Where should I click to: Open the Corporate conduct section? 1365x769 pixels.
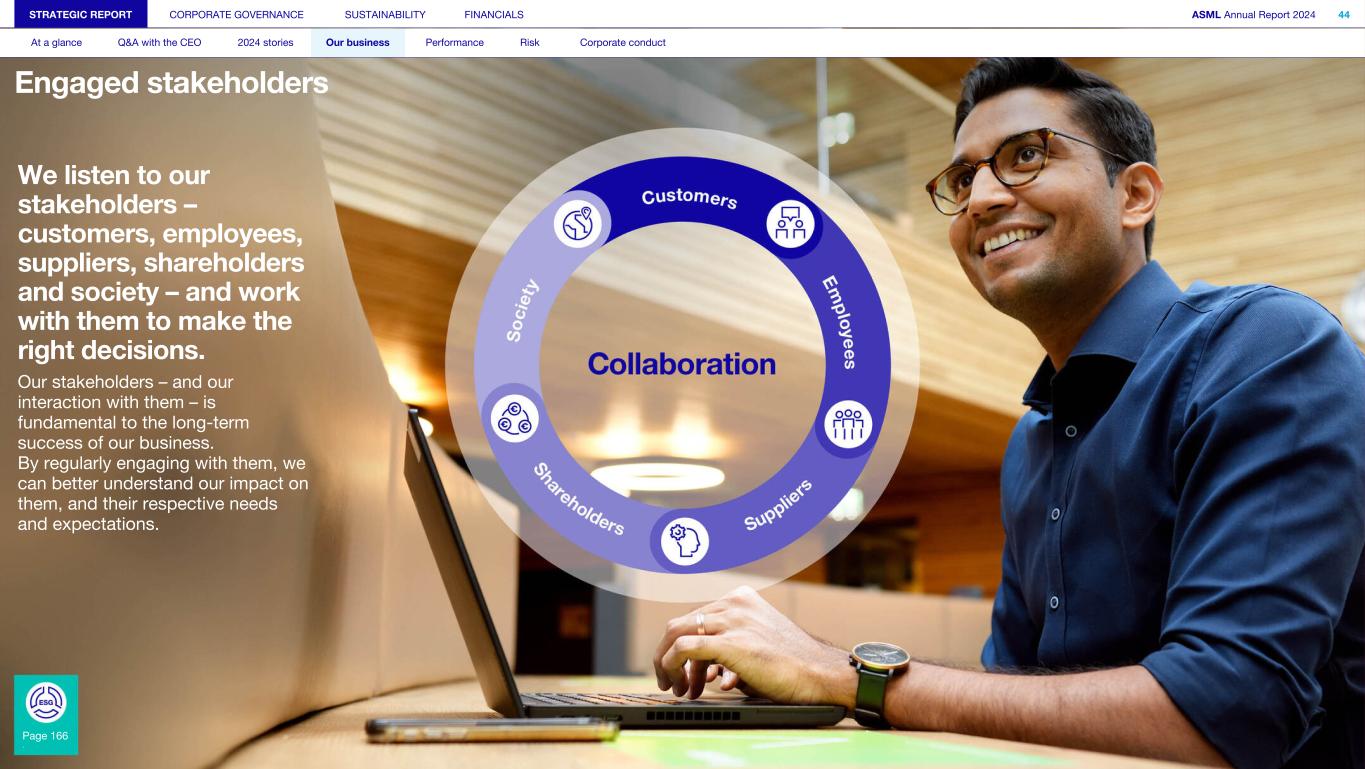point(623,43)
